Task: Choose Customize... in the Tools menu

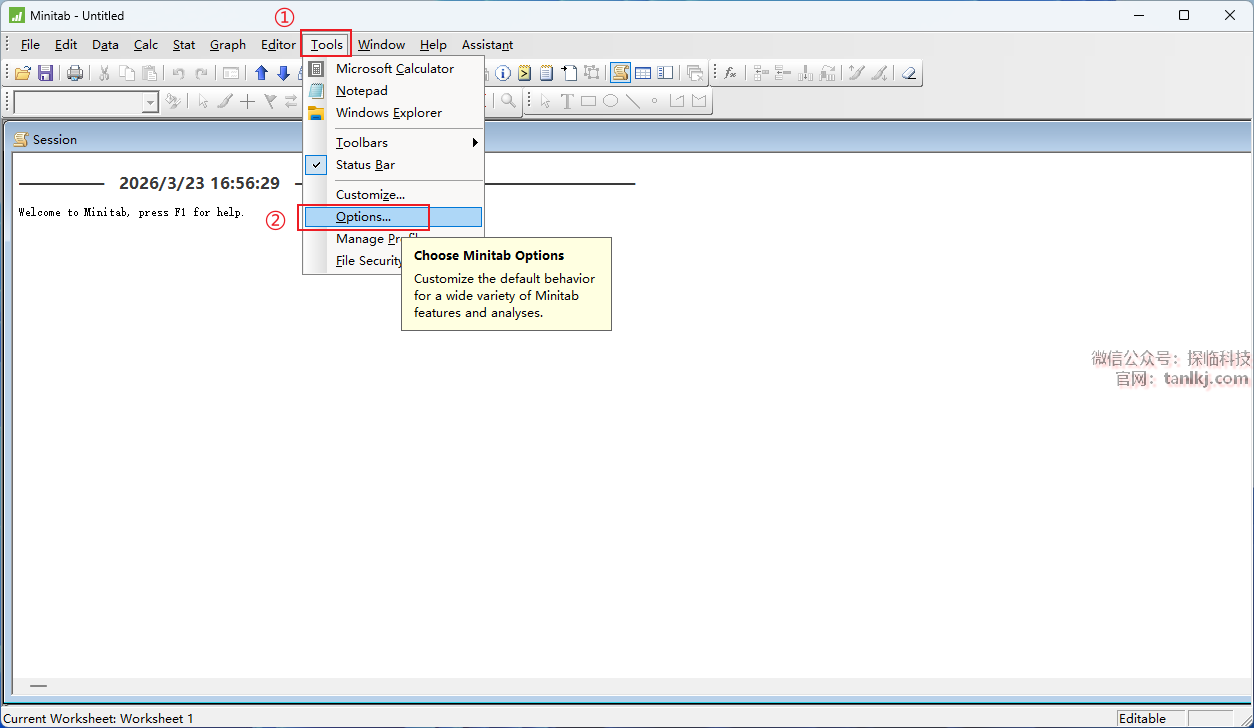Action: coord(370,195)
